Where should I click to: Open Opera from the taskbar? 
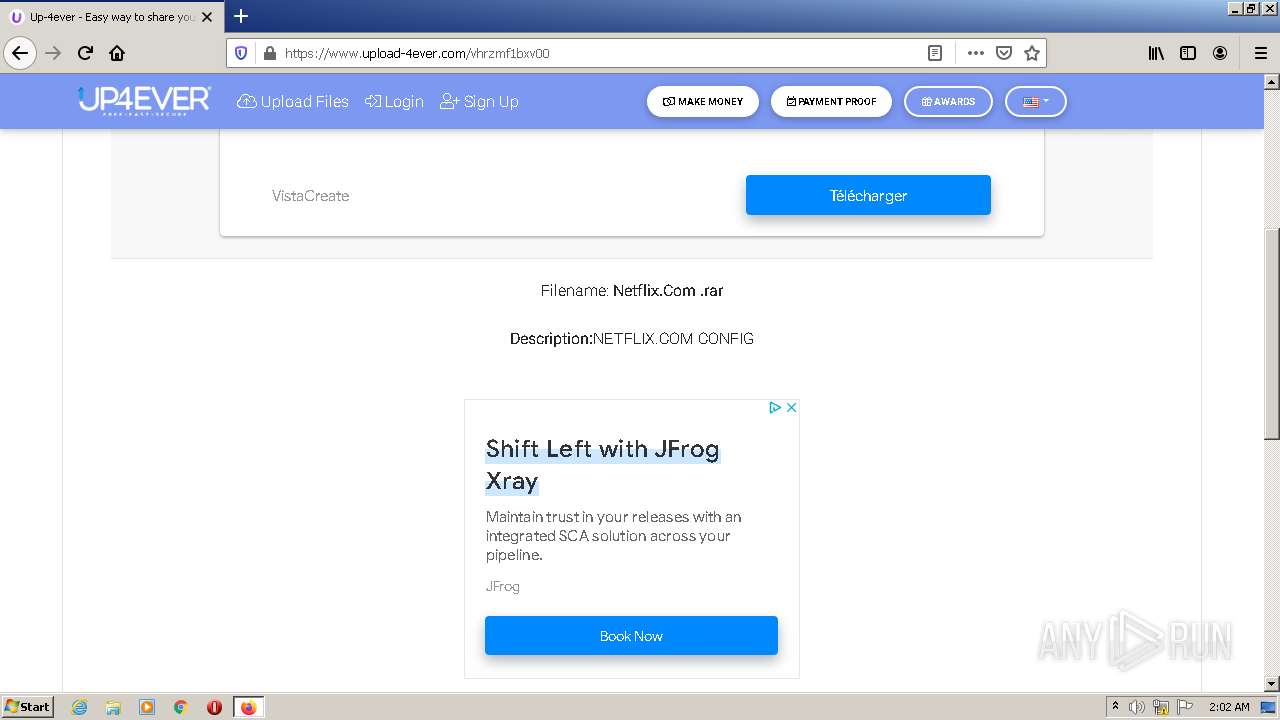pos(214,707)
